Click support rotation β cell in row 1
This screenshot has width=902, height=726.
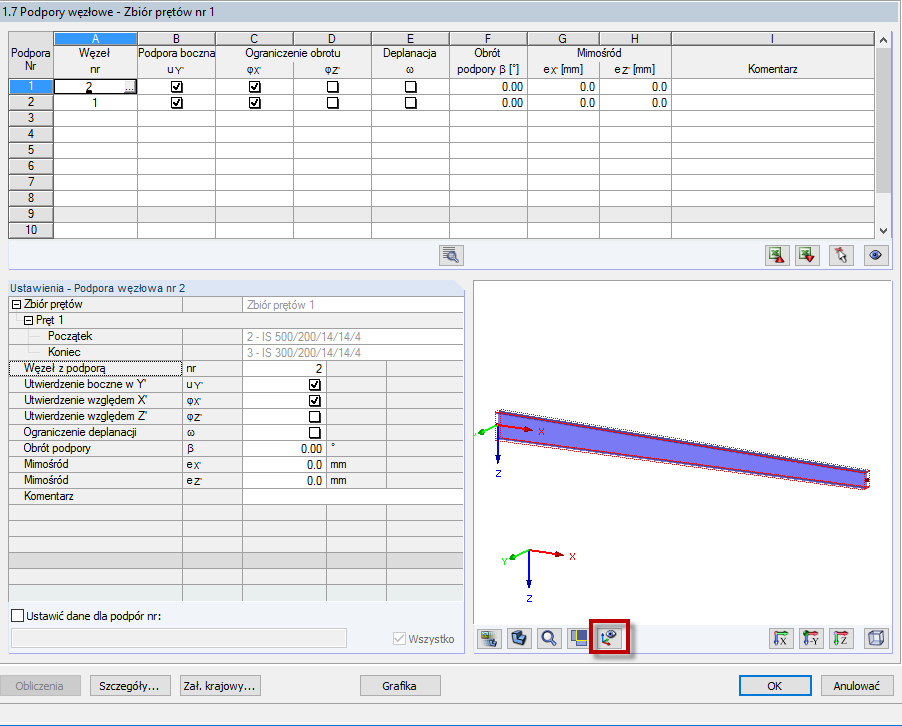[488, 87]
